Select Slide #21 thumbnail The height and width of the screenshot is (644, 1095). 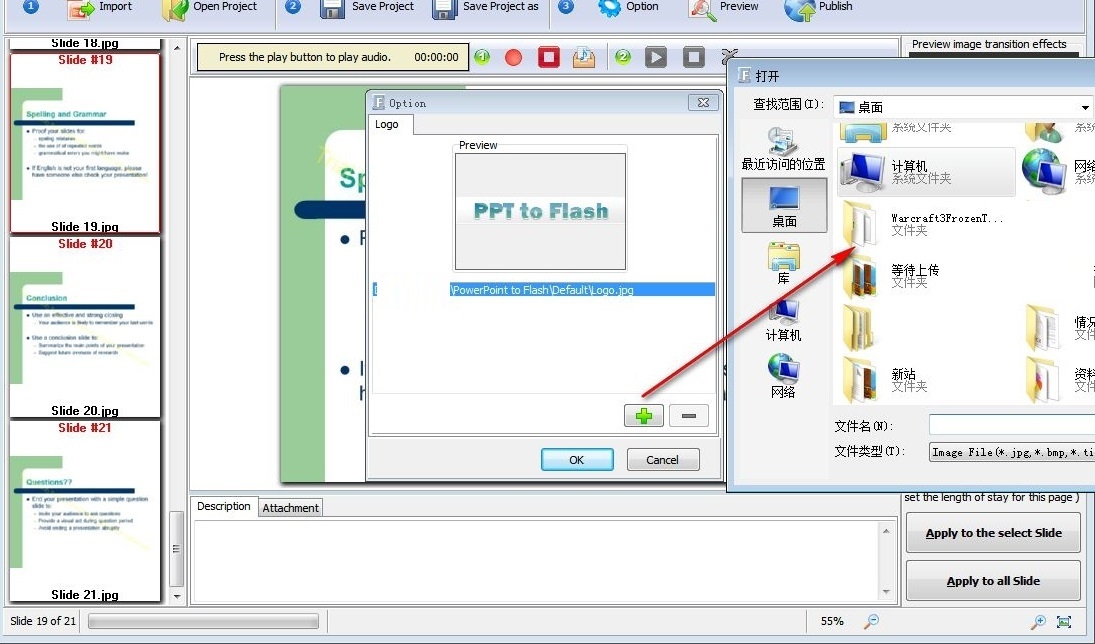[x=85, y=511]
